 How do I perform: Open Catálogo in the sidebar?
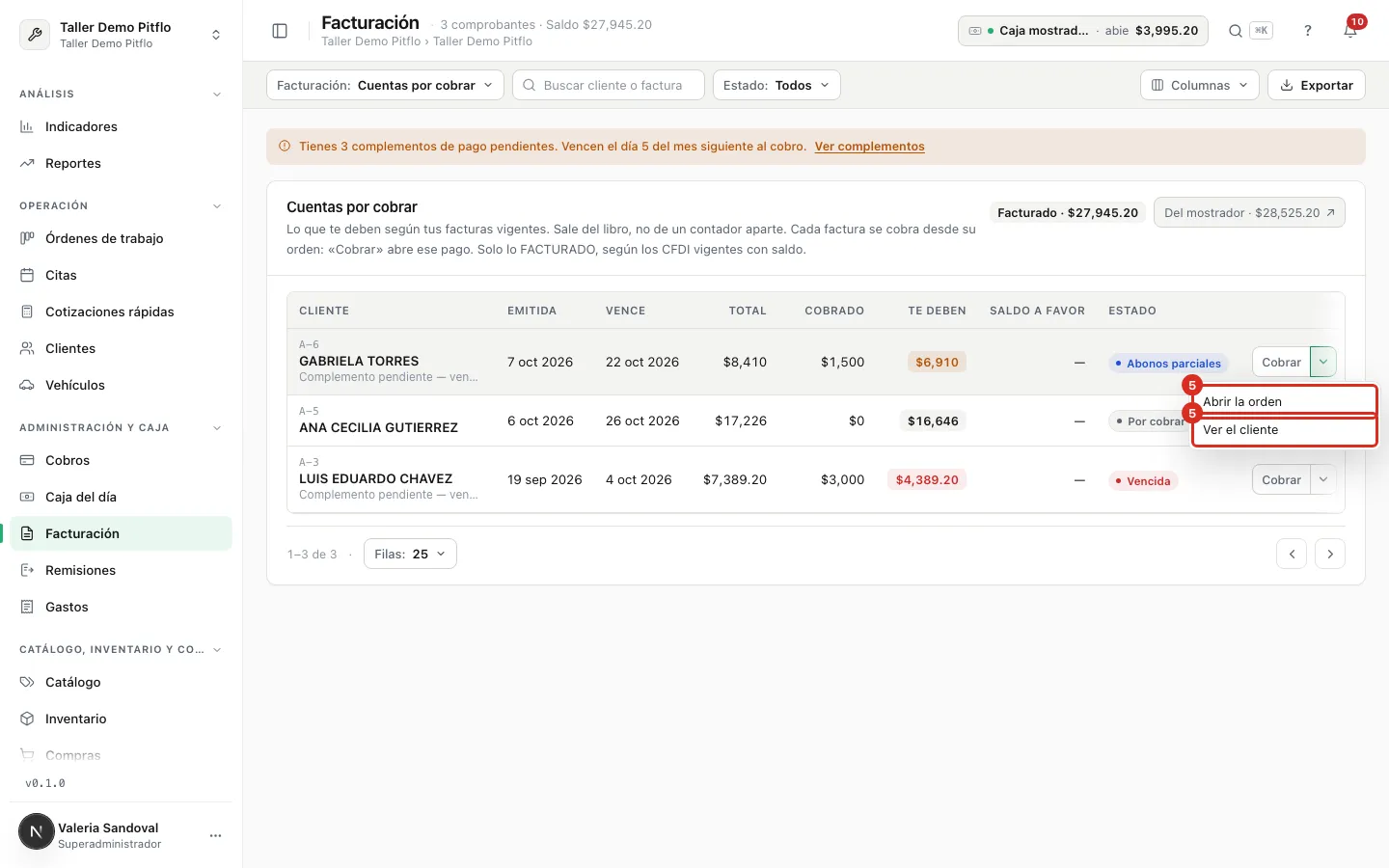(121, 682)
